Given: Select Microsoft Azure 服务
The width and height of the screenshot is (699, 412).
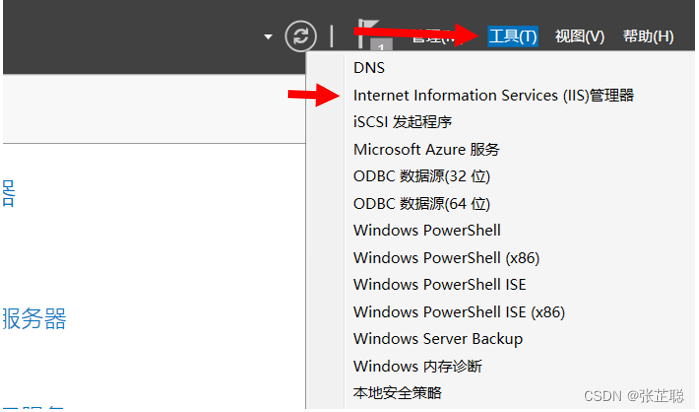Looking at the screenshot, I should tap(426, 150).
